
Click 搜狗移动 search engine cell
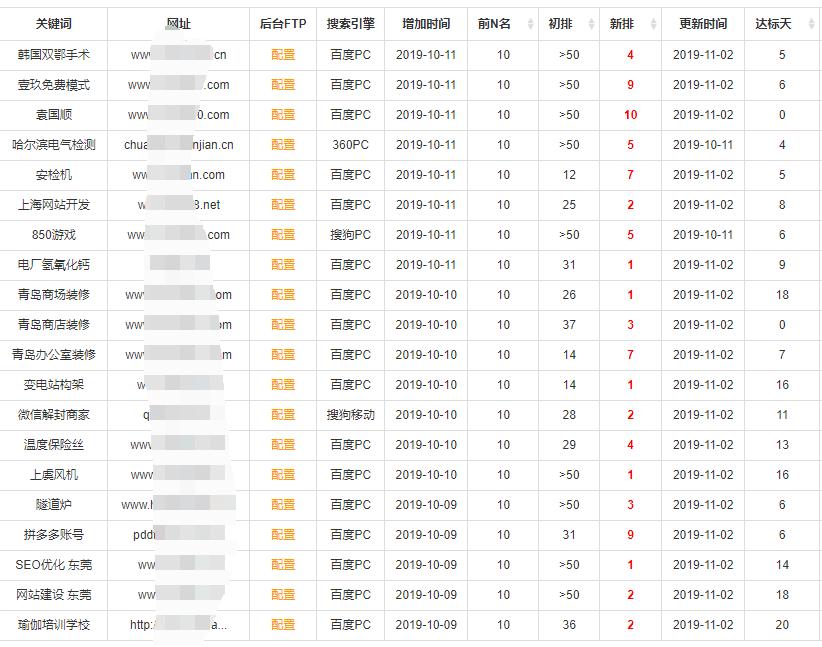point(351,415)
